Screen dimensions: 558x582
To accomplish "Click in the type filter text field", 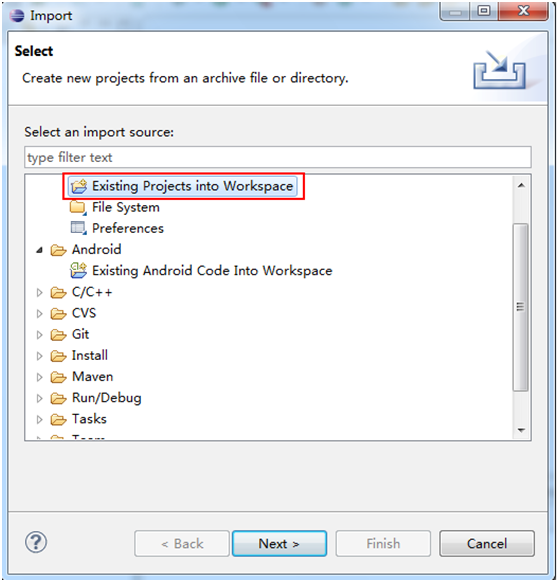I will (x=278, y=157).
